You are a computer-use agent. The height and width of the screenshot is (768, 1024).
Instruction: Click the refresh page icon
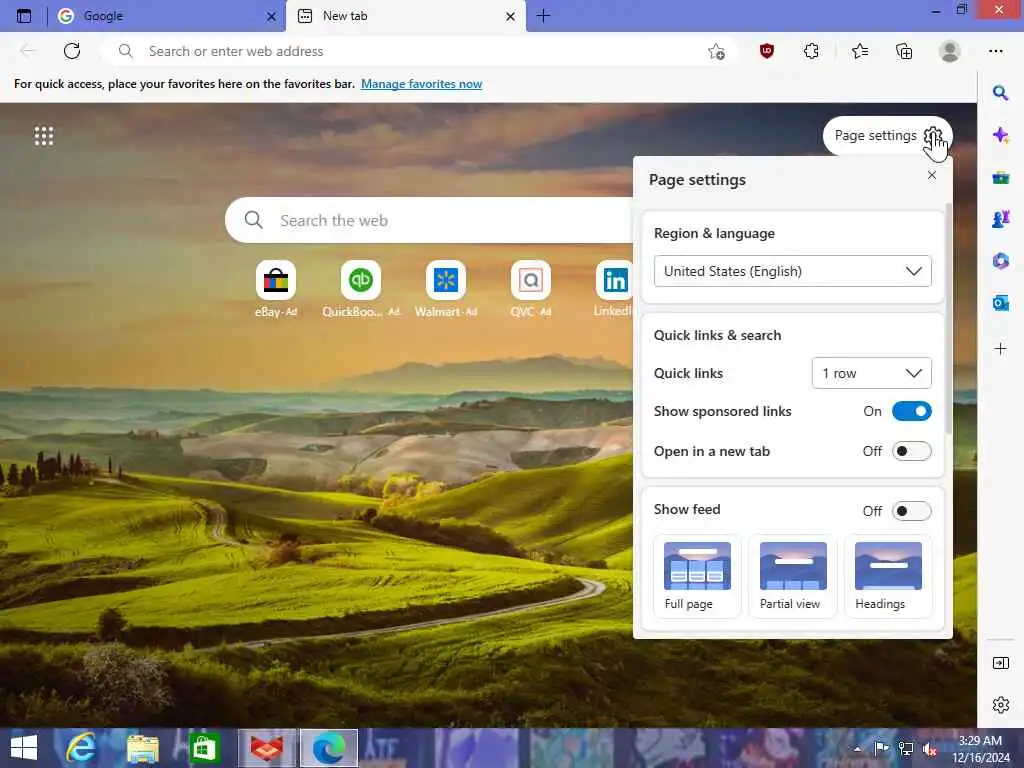coord(72,51)
